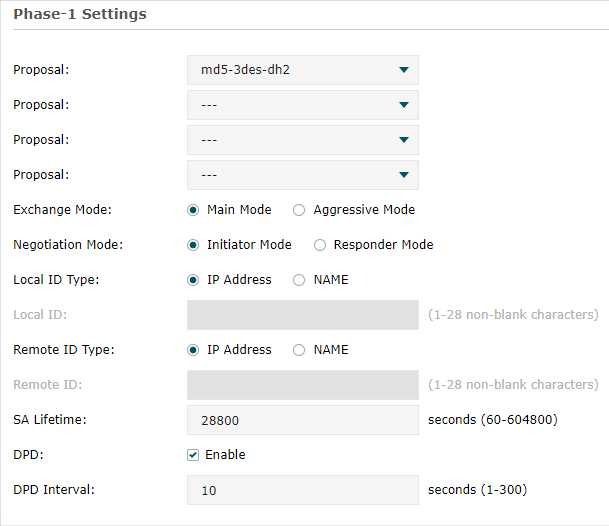Click the SA Lifetime input field
This screenshot has height=526, width=609.
point(303,420)
